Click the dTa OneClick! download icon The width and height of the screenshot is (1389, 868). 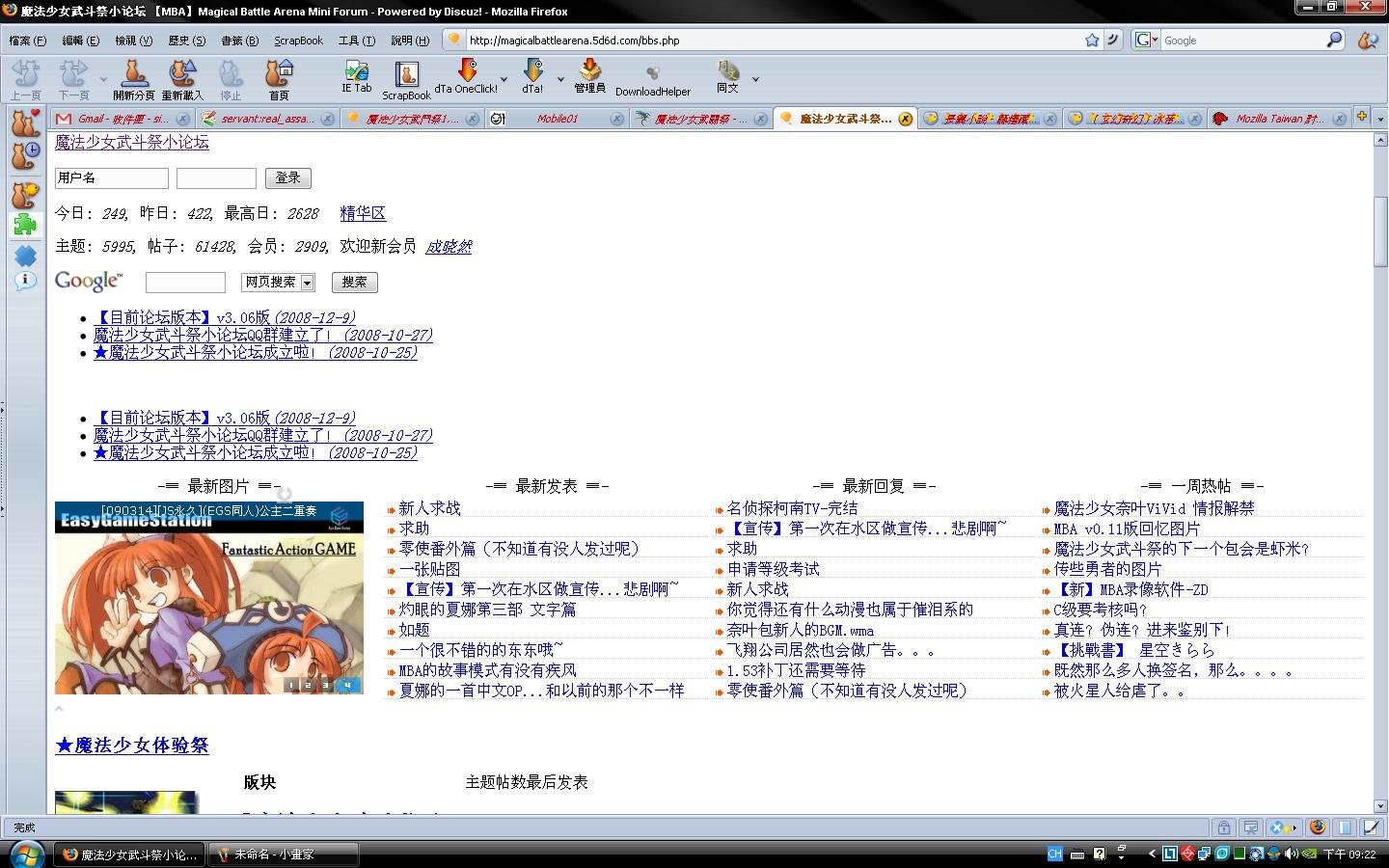click(x=467, y=75)
